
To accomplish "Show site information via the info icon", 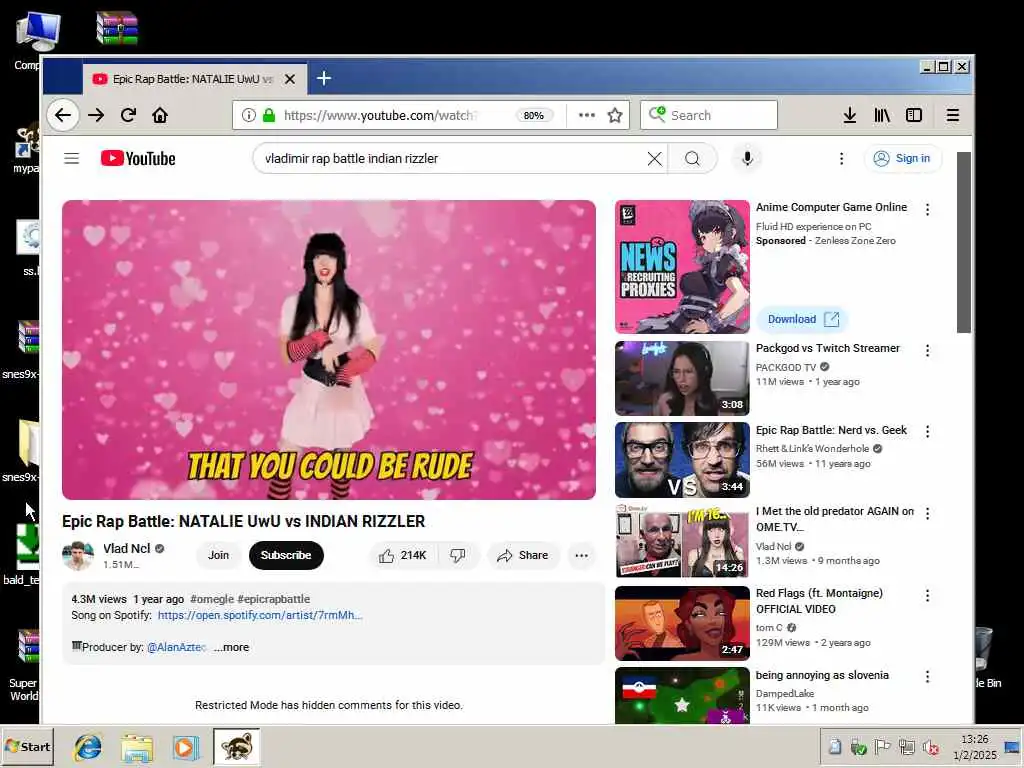I will tap(248, 116).
